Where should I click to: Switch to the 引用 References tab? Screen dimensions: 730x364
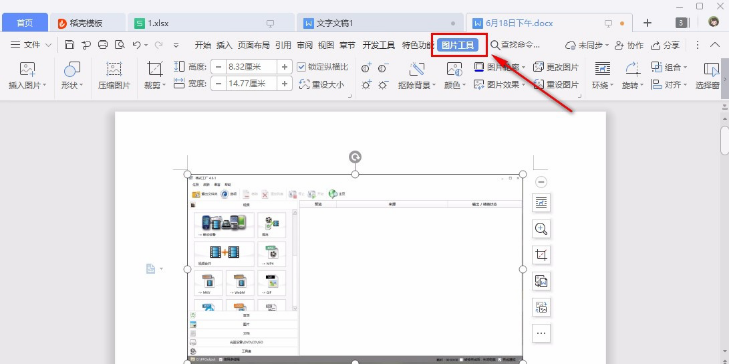tap(283, 45)
